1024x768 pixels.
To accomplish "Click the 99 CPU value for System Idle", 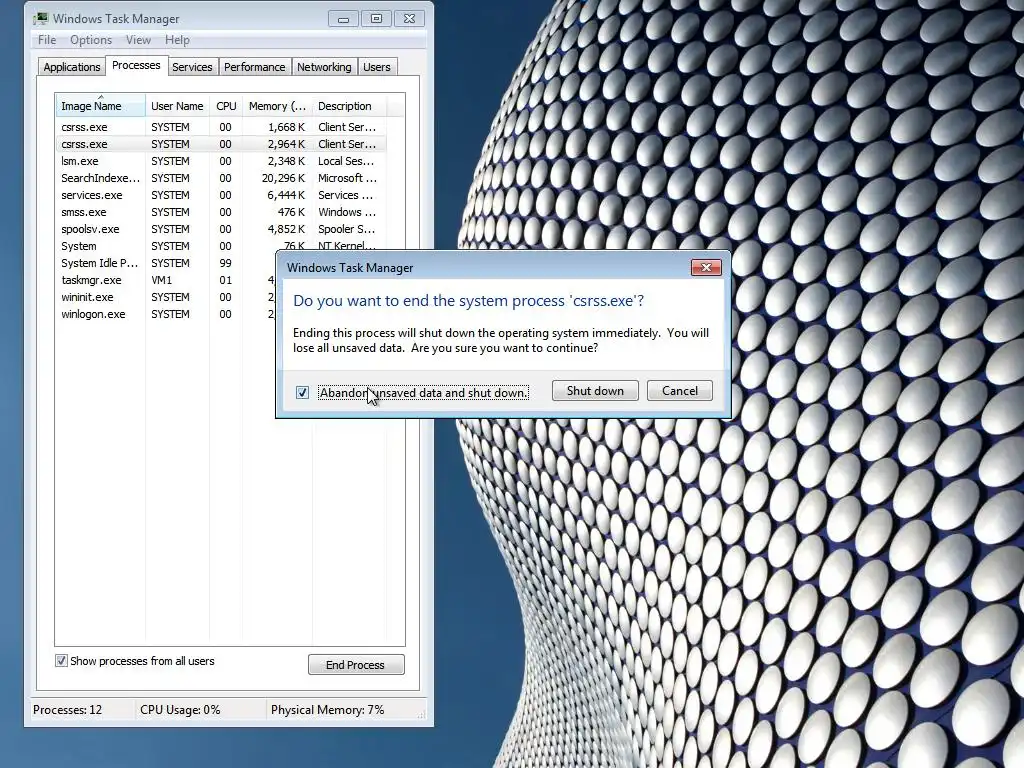I will (225, 263).
